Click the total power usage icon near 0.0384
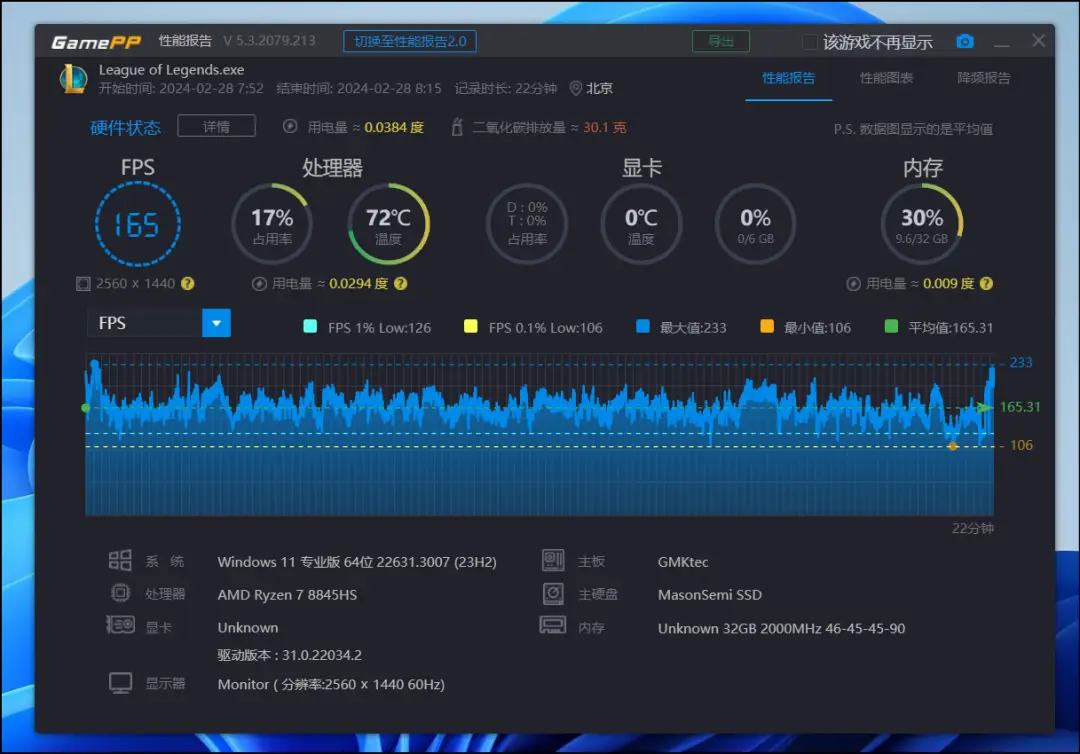 pos(290,127)
